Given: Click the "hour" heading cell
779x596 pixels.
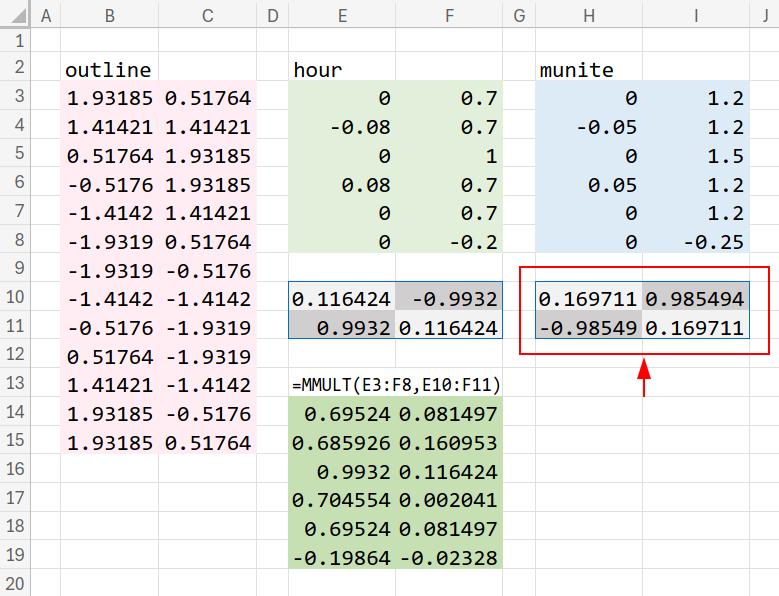Looking at the screenshot, I should click(x=342, y=70).
